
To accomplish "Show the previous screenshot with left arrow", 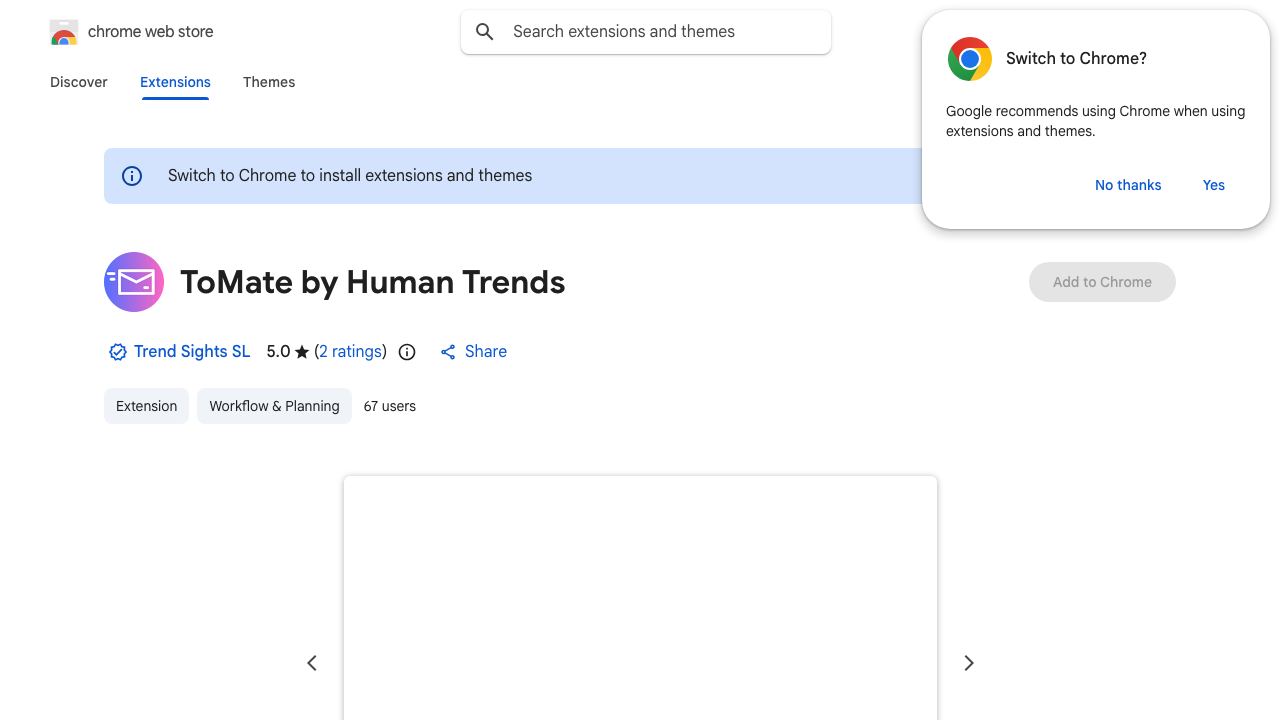I will coord(312,663).
